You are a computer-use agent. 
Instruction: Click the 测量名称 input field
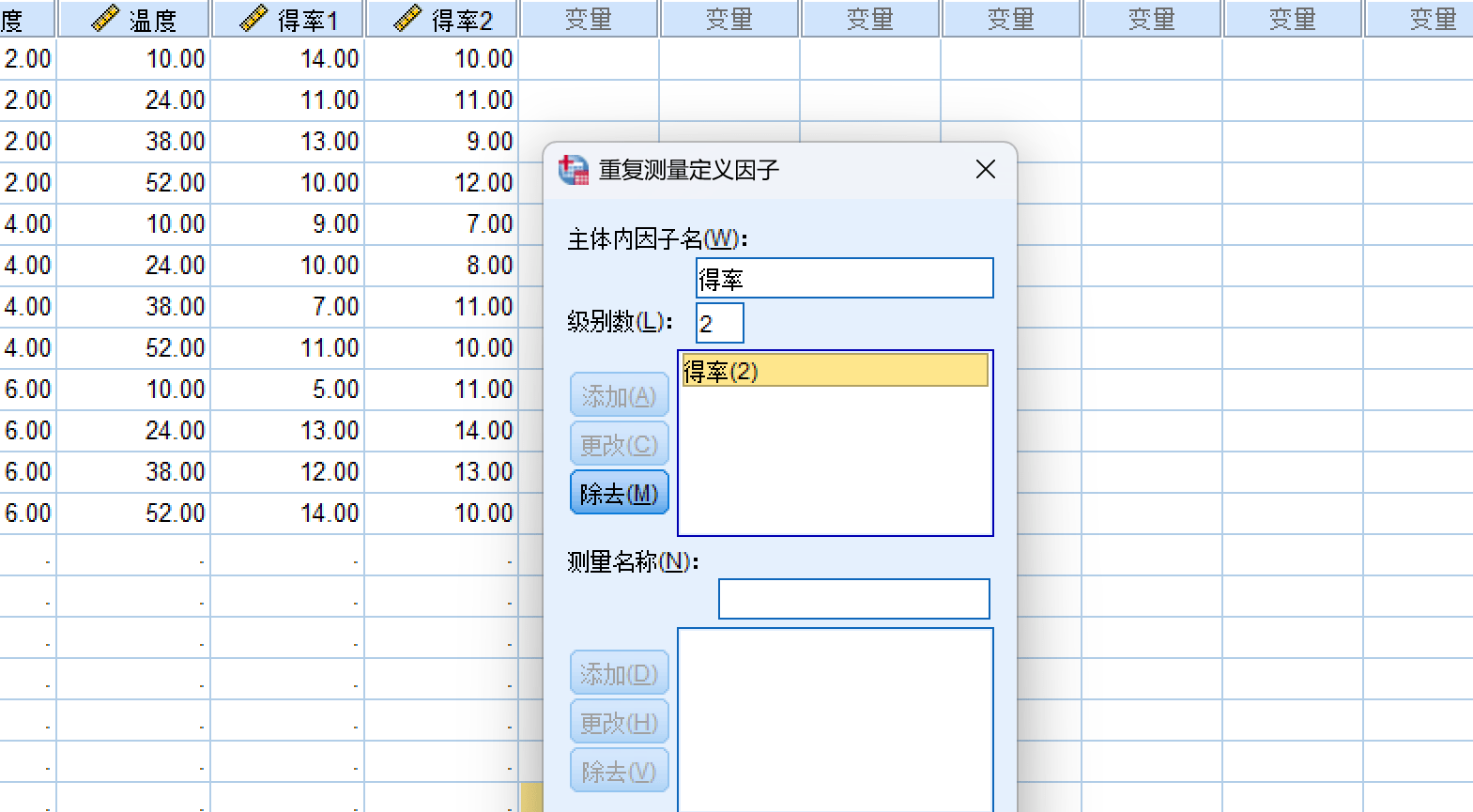click(x=853, y=599)
